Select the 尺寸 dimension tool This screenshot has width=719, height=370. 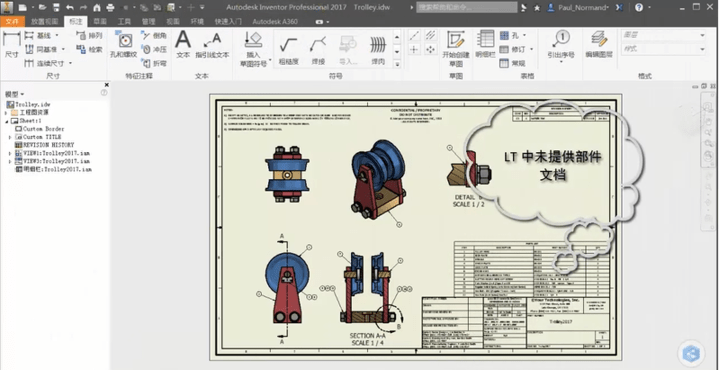pos(11,45)
